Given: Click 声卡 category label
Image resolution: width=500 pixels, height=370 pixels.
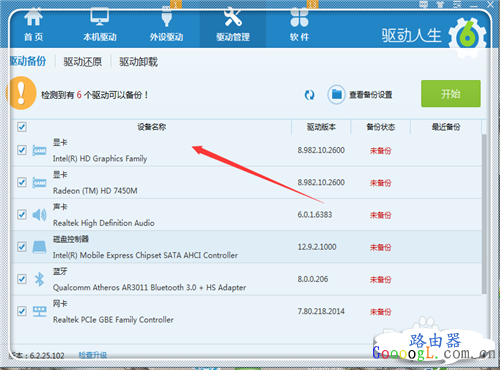Looking at the screenshot, I should [60, 207].
